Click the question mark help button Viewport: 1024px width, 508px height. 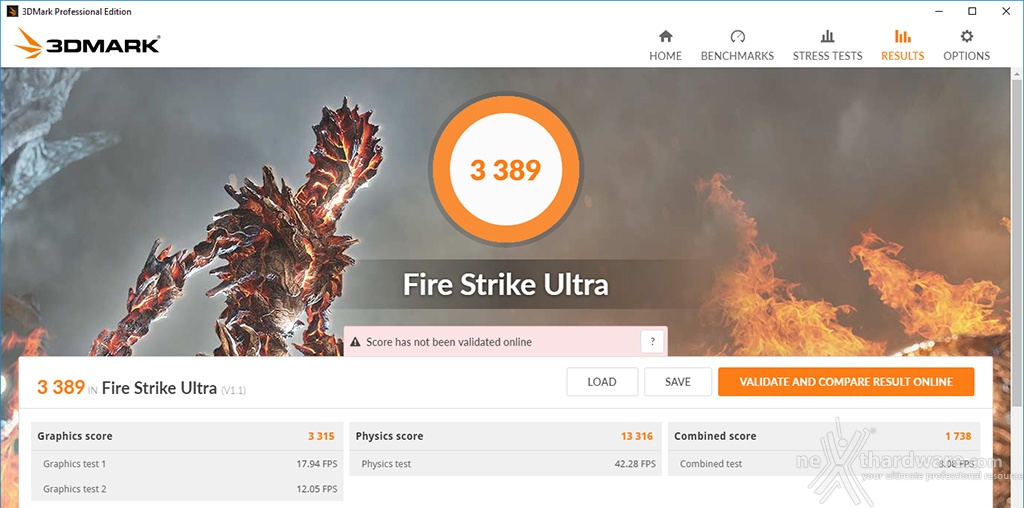click(652, 341)
